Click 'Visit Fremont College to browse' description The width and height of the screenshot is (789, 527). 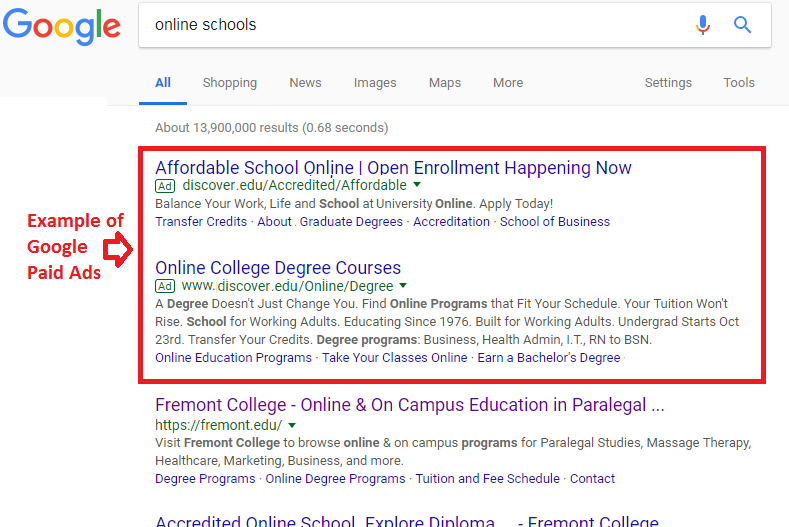point(453,451)
